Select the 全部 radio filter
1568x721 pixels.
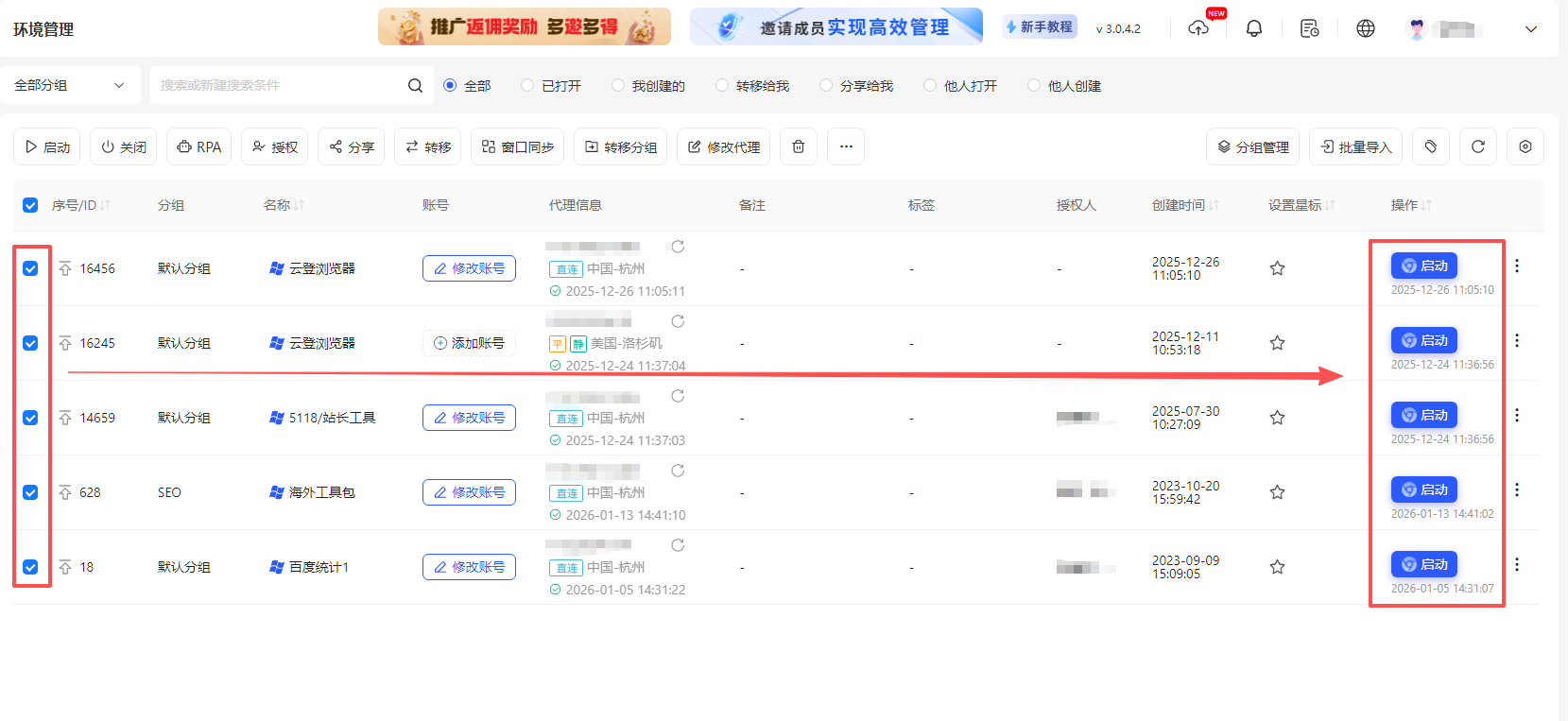(x=450, y=85)
